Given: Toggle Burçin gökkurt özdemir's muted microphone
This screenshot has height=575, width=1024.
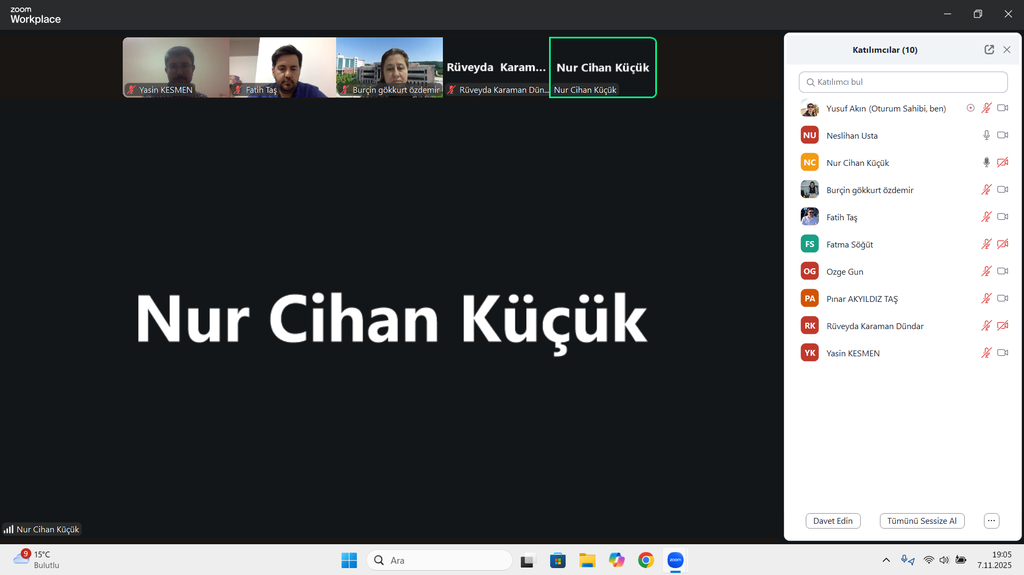Looking at the screenshot, I should tap(986, 190).
